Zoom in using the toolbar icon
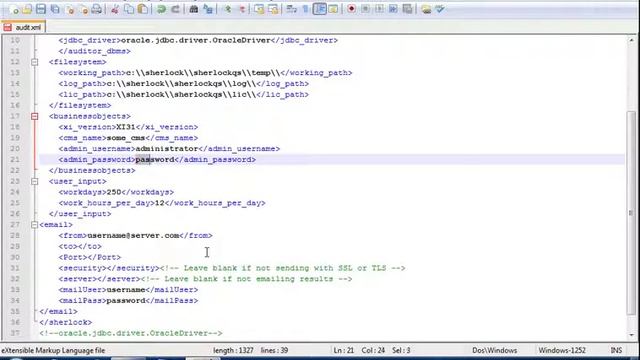This screenshot has width=640, height=360. click(x=227, y=9)
